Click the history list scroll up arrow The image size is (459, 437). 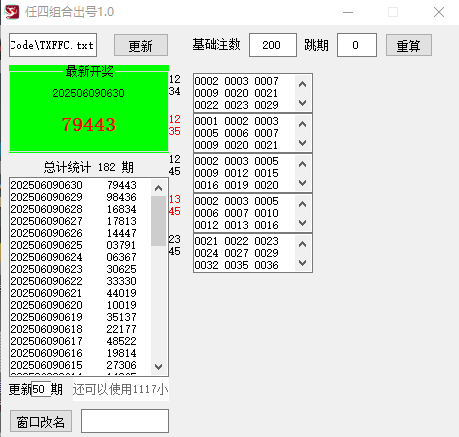(x=158, y=188)
